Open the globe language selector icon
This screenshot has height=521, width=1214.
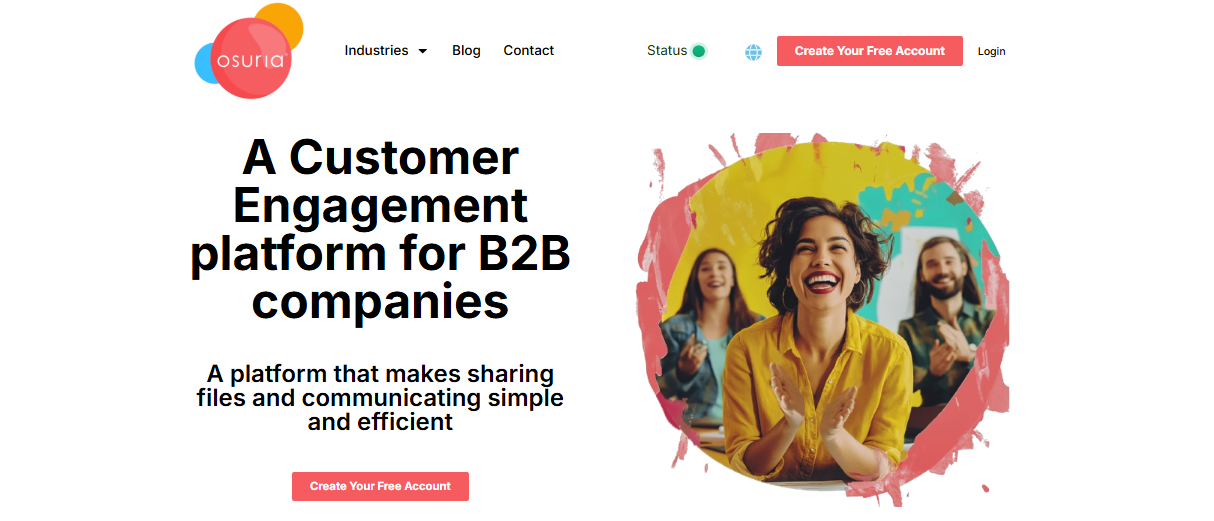coord(754,52)
